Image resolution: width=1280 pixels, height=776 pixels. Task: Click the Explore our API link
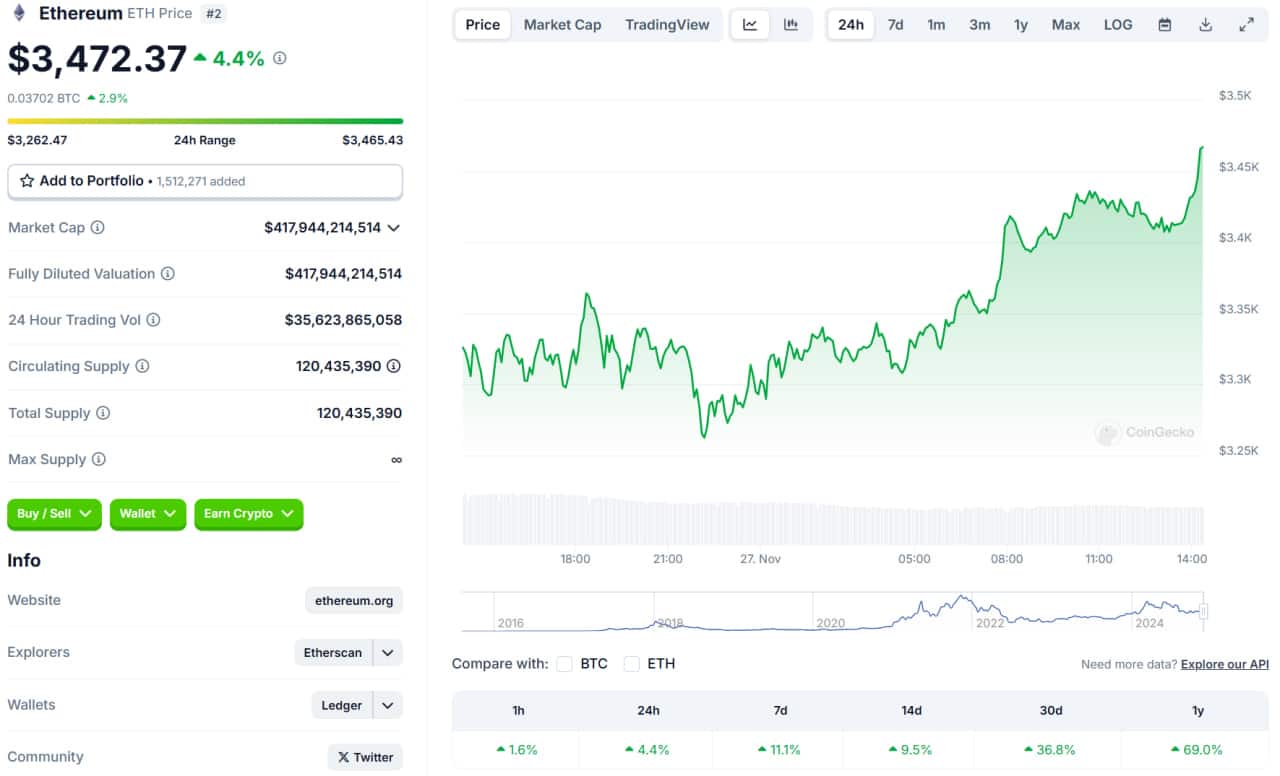coord(1225,664)
